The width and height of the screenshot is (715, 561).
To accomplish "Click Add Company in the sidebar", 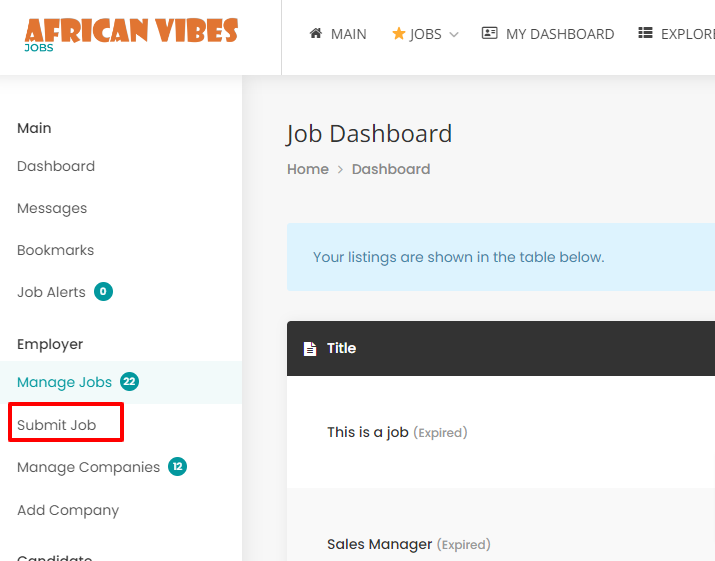I will coord(68,510).
